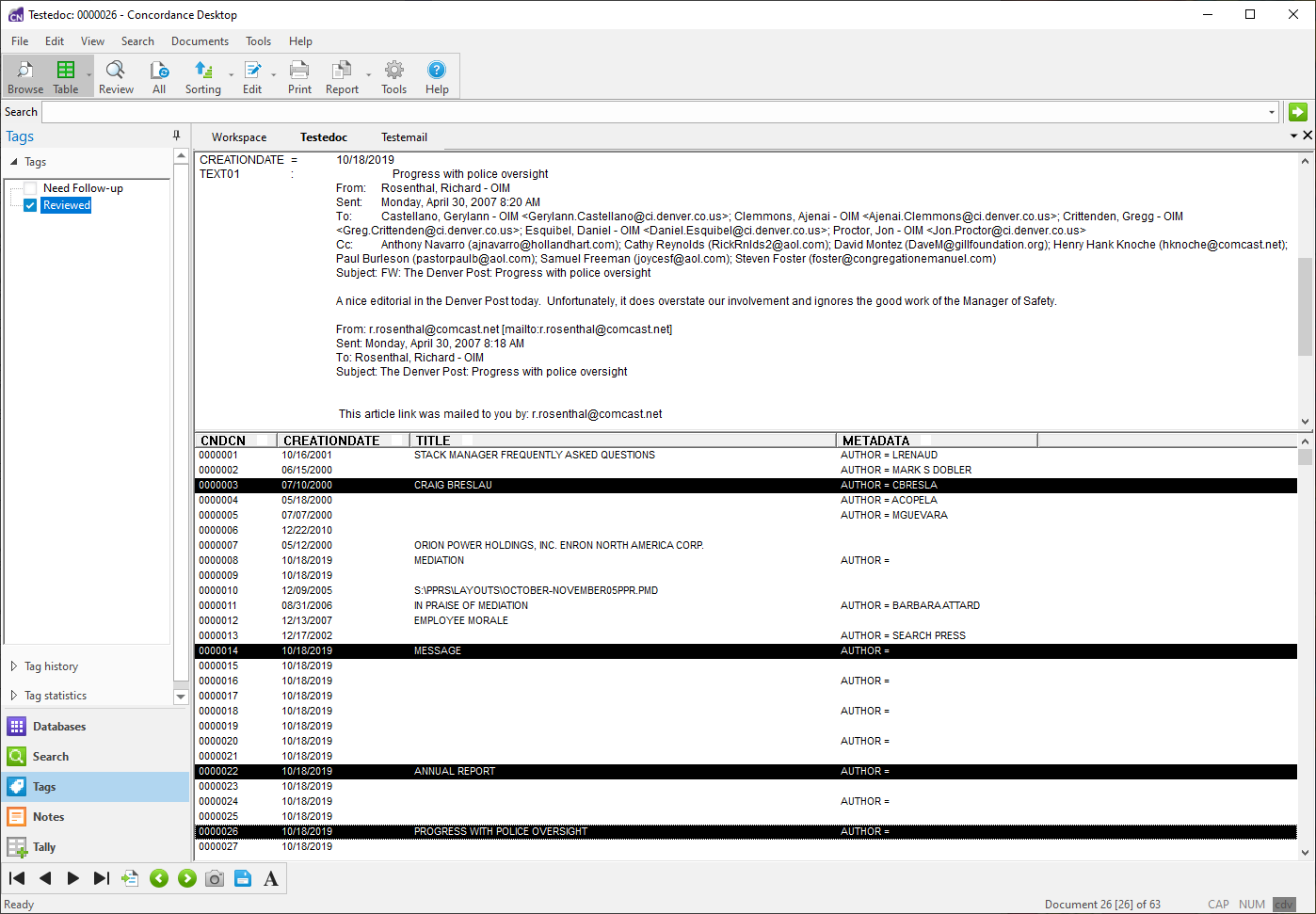The image size is (1316, 914).
Task: Go to the previous document record
Action: [x=45, y=878]
